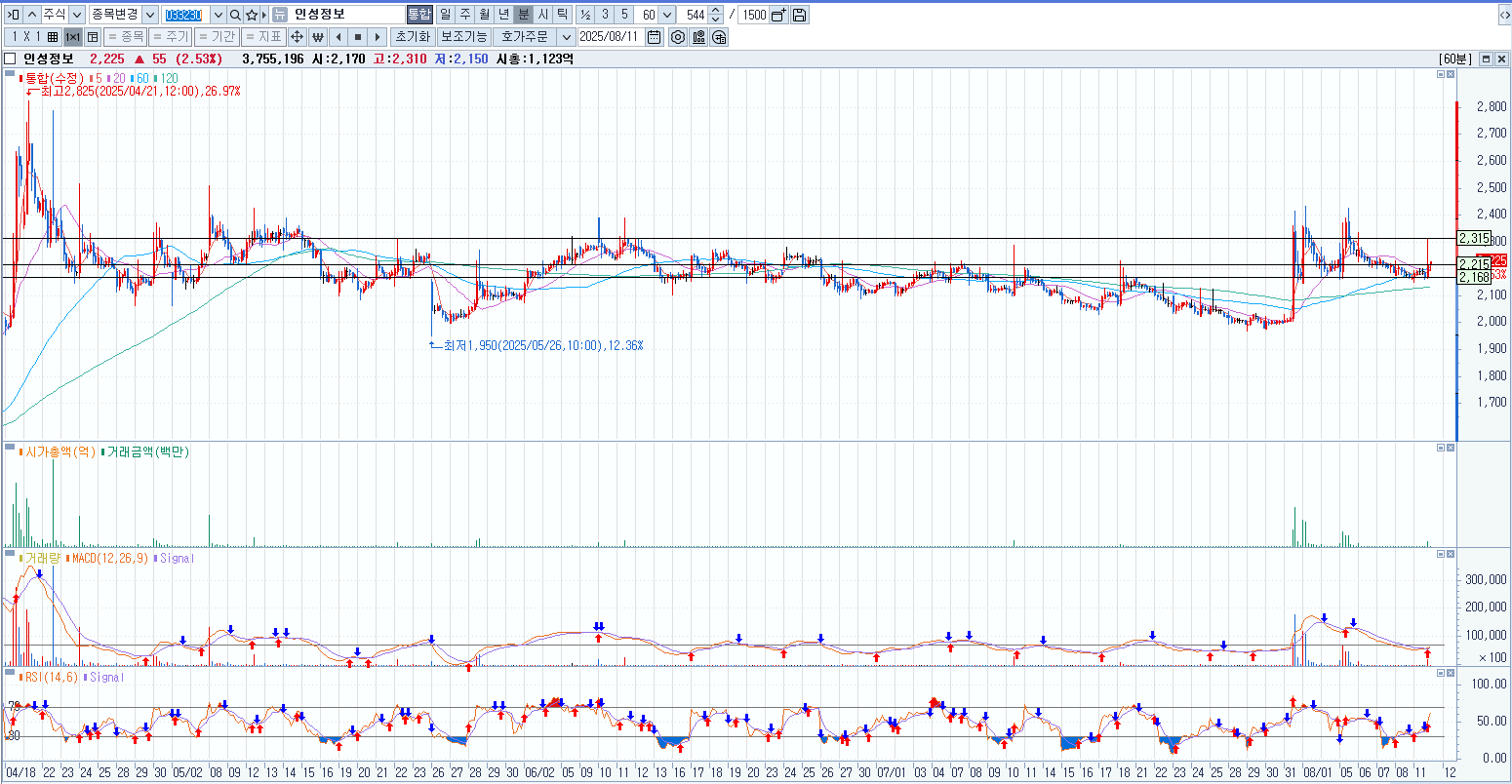Viewport: 1512px width, 784px height.
Task: Click the chart analysis tool icon next to gear
Action: pyautogui.click(x=698, y=37)
